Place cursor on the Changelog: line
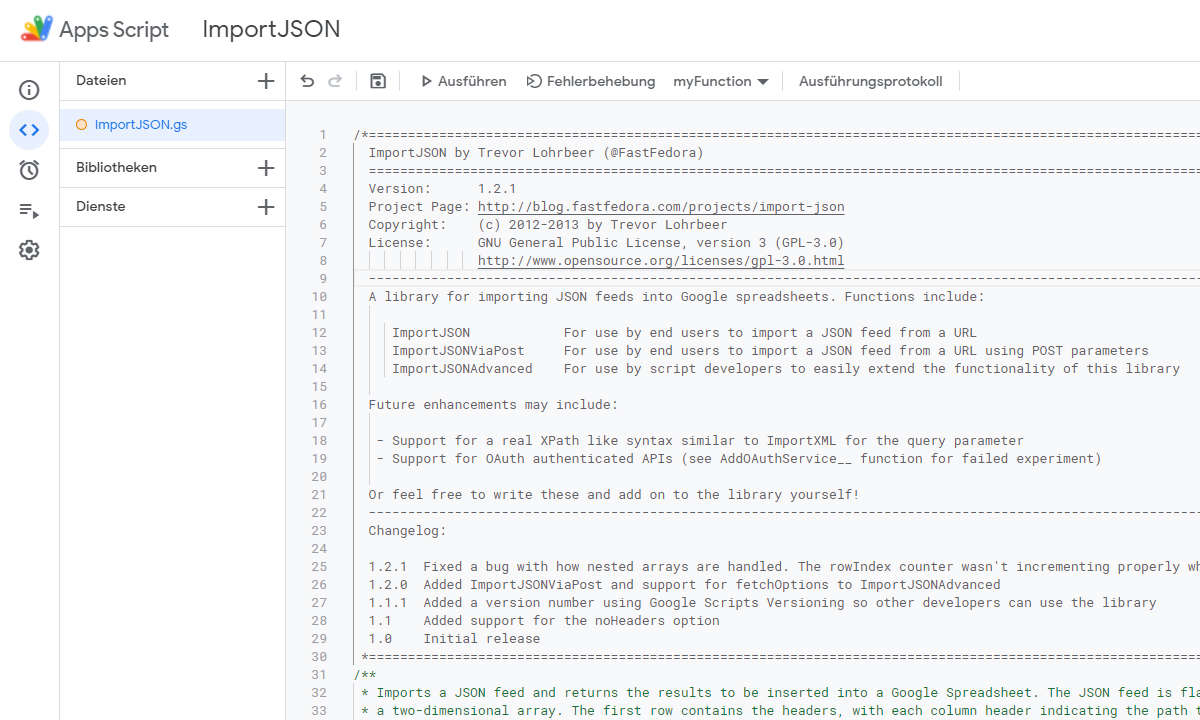Image resolution: width=1200 pixels, height=720 pixels. tap(408, 531)
